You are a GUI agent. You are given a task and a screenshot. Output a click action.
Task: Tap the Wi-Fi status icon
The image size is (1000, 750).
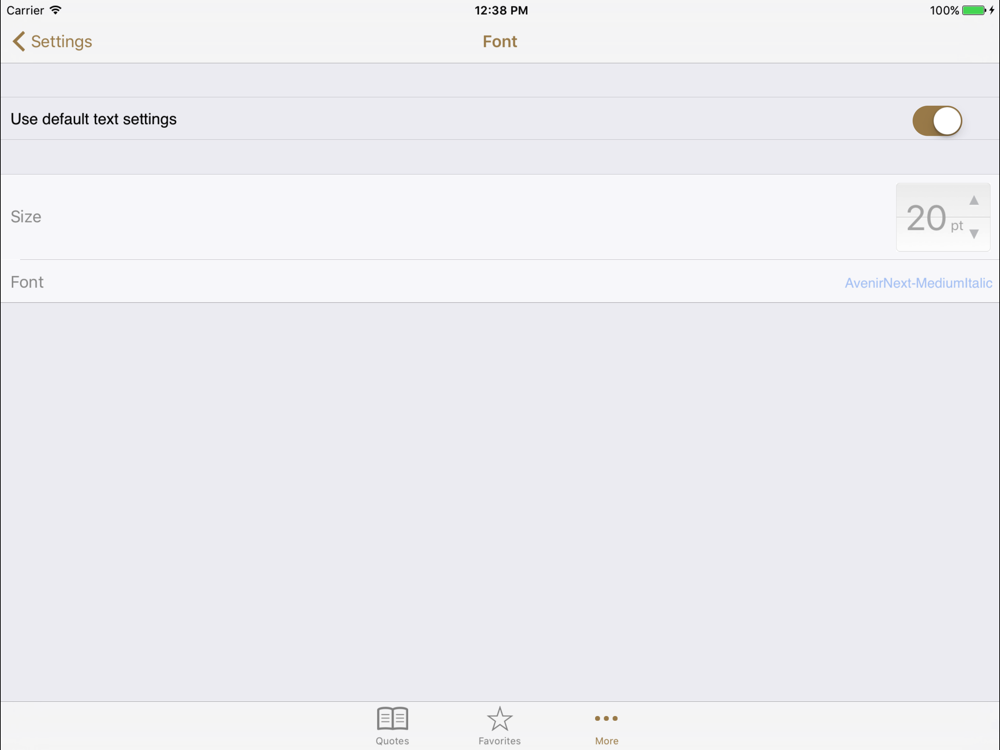point(55,10)
